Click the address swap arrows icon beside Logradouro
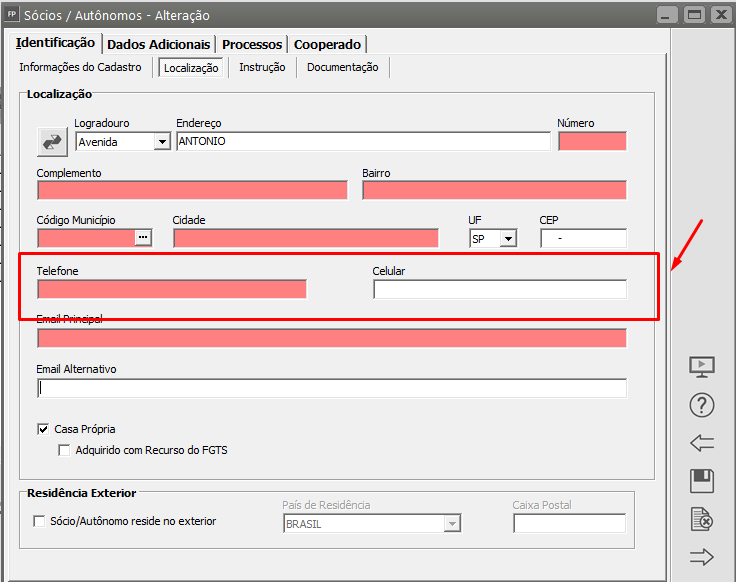The image size is (736, 582). 51,142
